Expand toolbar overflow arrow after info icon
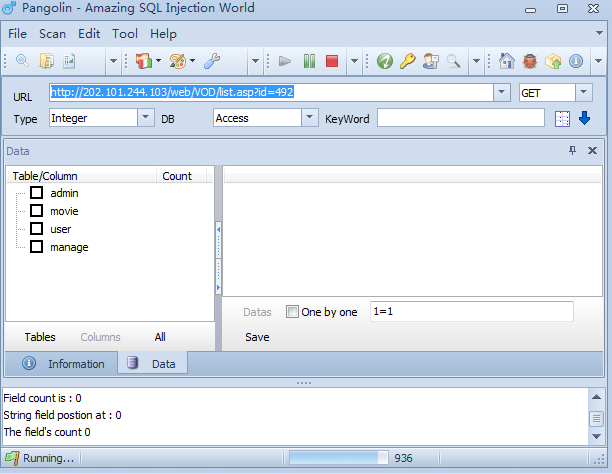612x474 pixels. [599, 61]
